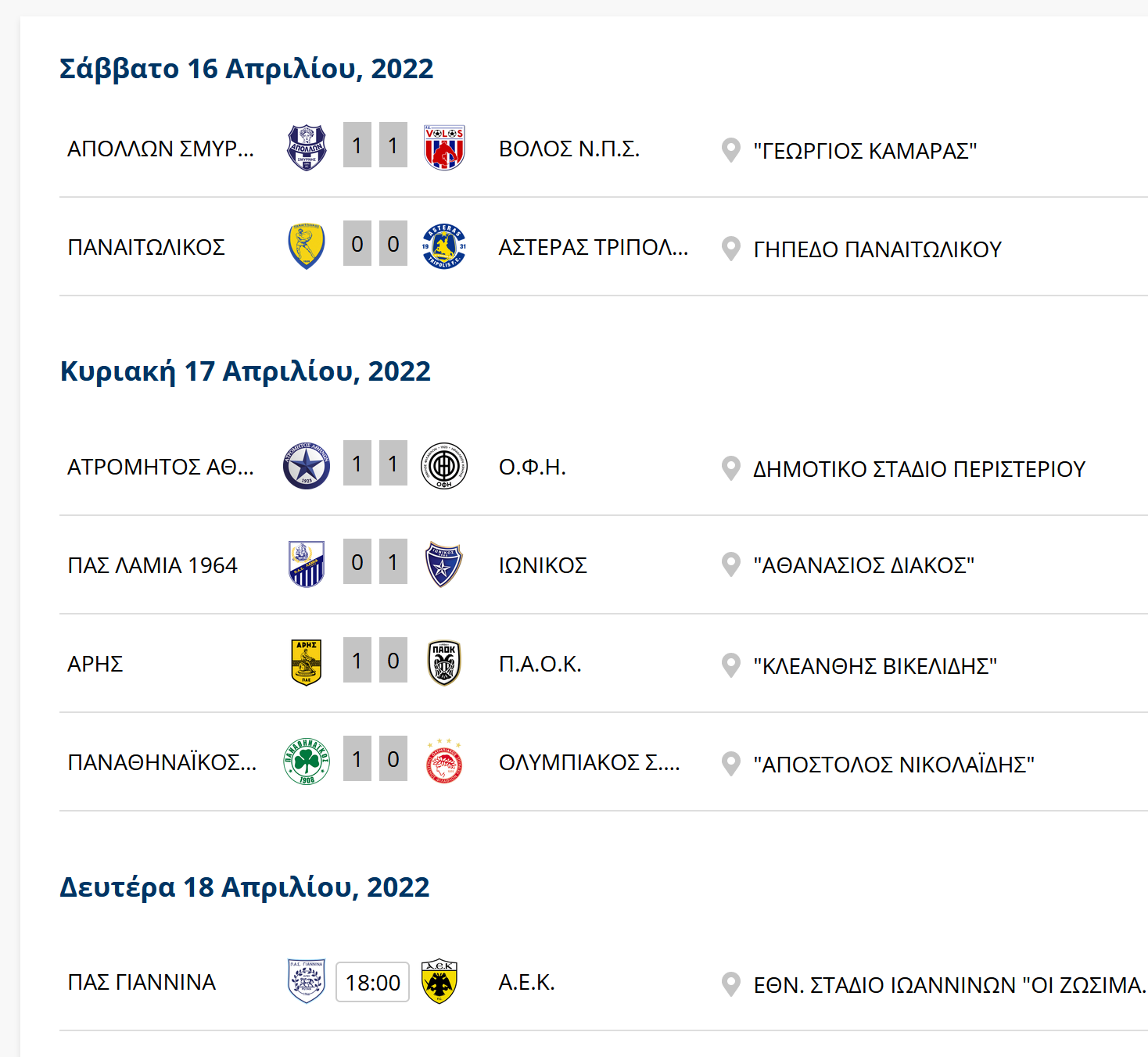The width and height of the screenshot is (1148, 1057).
Task: Click the ΑΡΗΣ home score box
Action: (357, 661)
